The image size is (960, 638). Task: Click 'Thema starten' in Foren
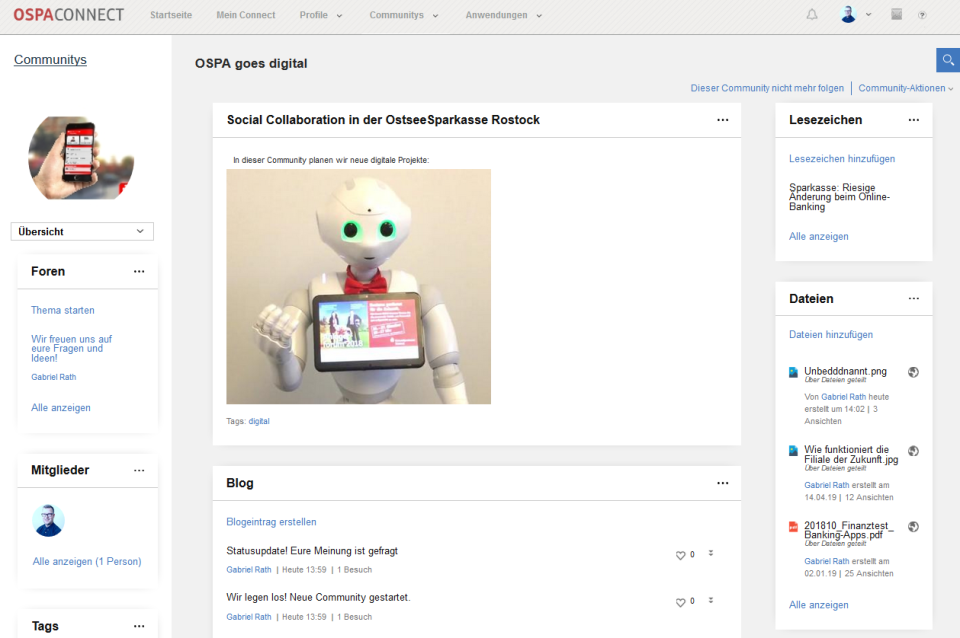point(62,310)
